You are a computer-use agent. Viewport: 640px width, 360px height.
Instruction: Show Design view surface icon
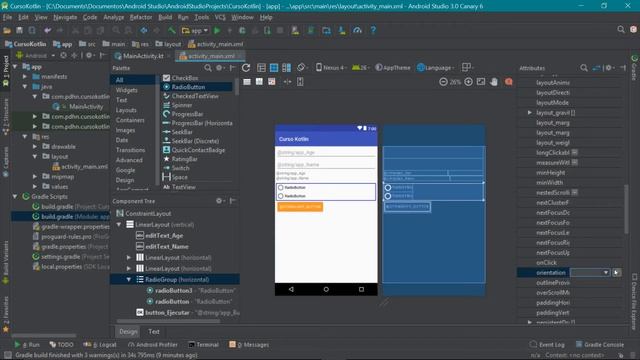[261, 68]
